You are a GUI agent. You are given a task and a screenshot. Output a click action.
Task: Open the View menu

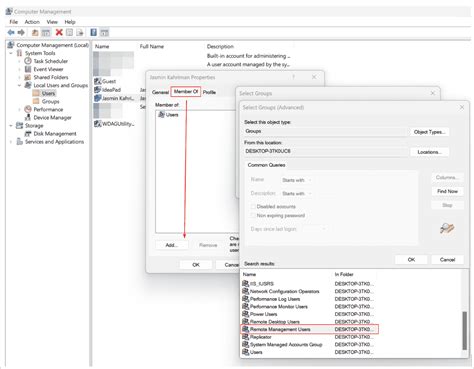click(x=52, y=22)
